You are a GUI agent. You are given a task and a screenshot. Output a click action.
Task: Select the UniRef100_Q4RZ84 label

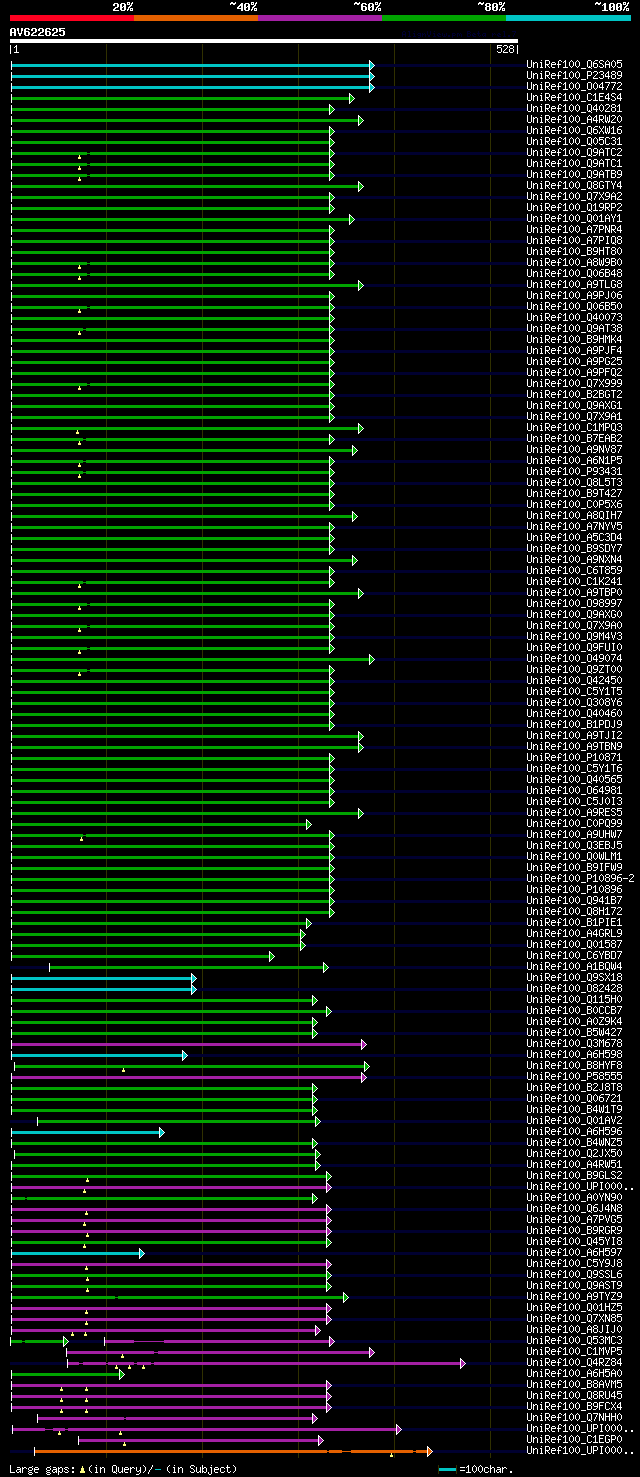point(574,1363)
